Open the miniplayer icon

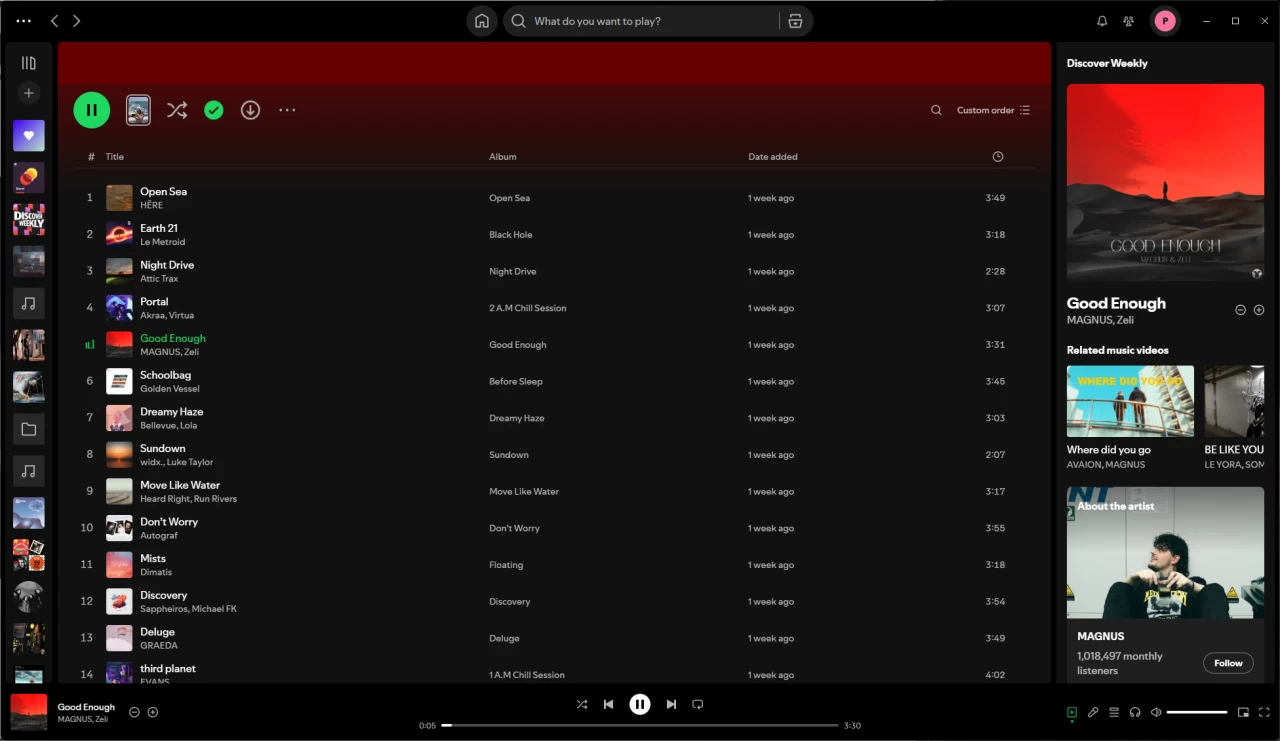[1243, 712]
